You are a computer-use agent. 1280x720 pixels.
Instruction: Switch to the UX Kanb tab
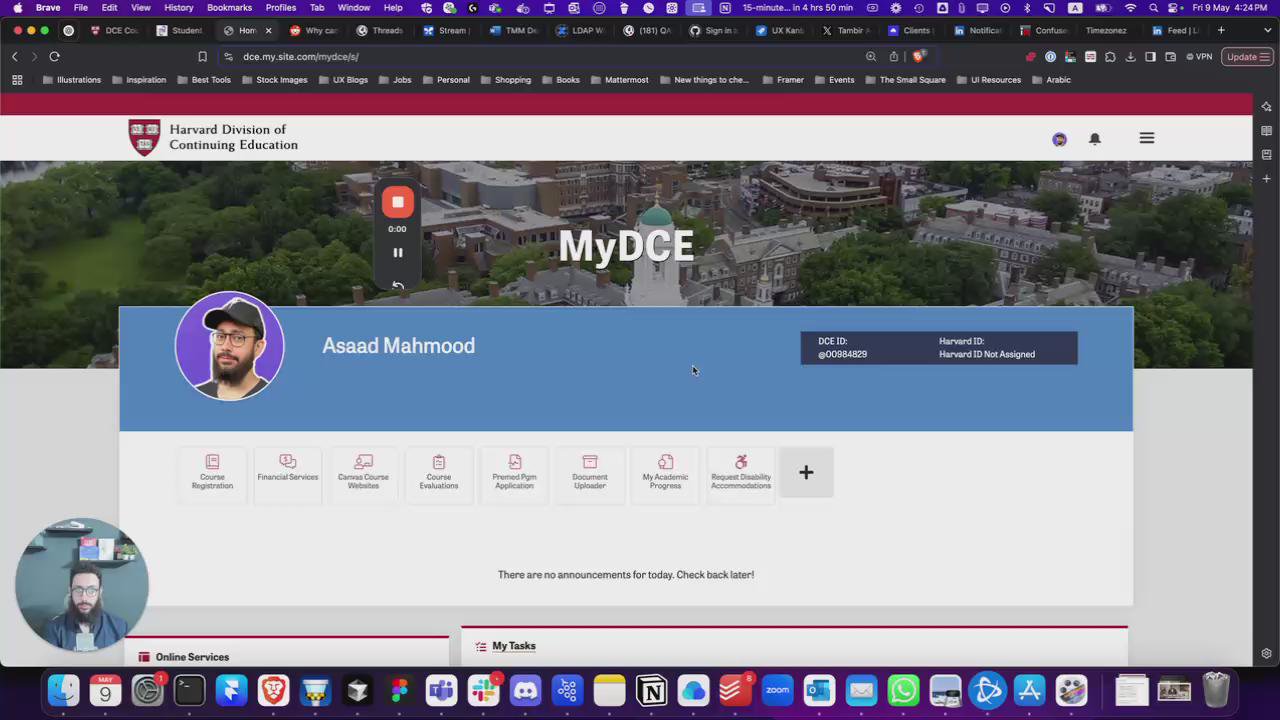[x=780, y=31]
